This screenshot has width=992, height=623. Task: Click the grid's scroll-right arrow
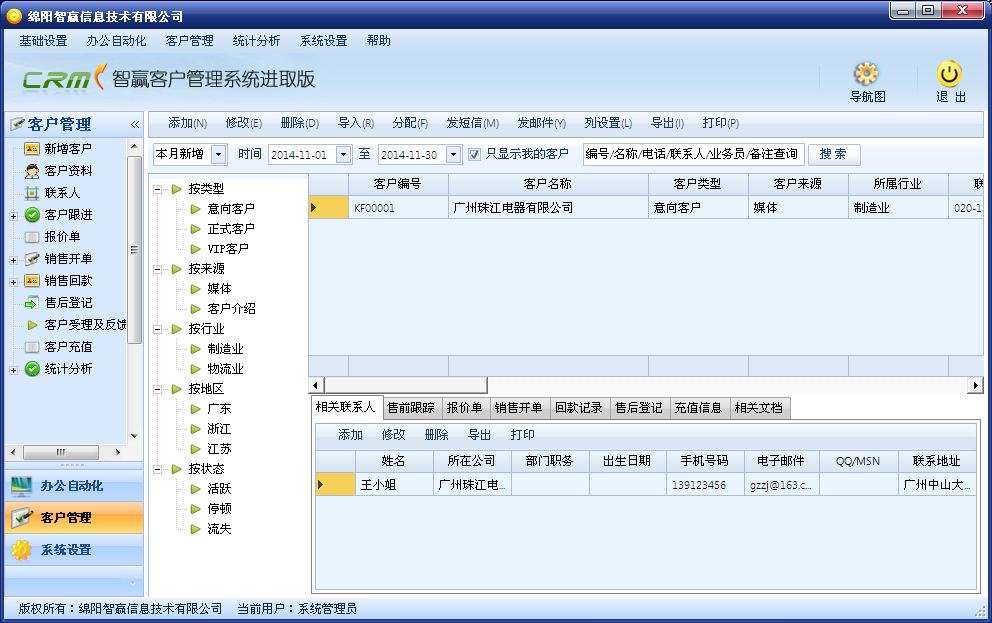click(x=976, y=385)
